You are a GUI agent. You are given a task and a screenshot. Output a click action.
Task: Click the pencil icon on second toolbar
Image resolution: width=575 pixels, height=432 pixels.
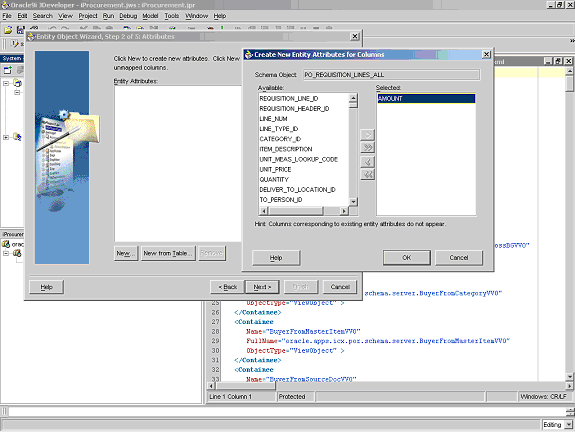point(15,44)
